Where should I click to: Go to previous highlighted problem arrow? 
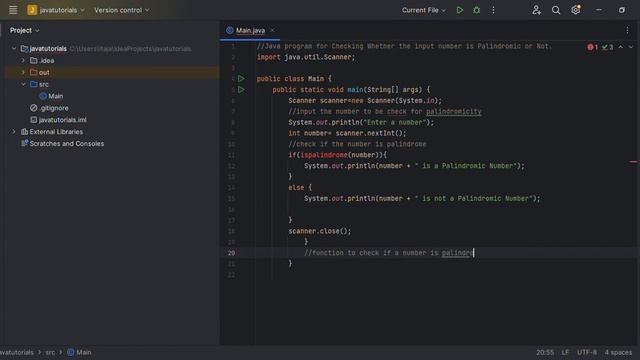tap(620, 47)
